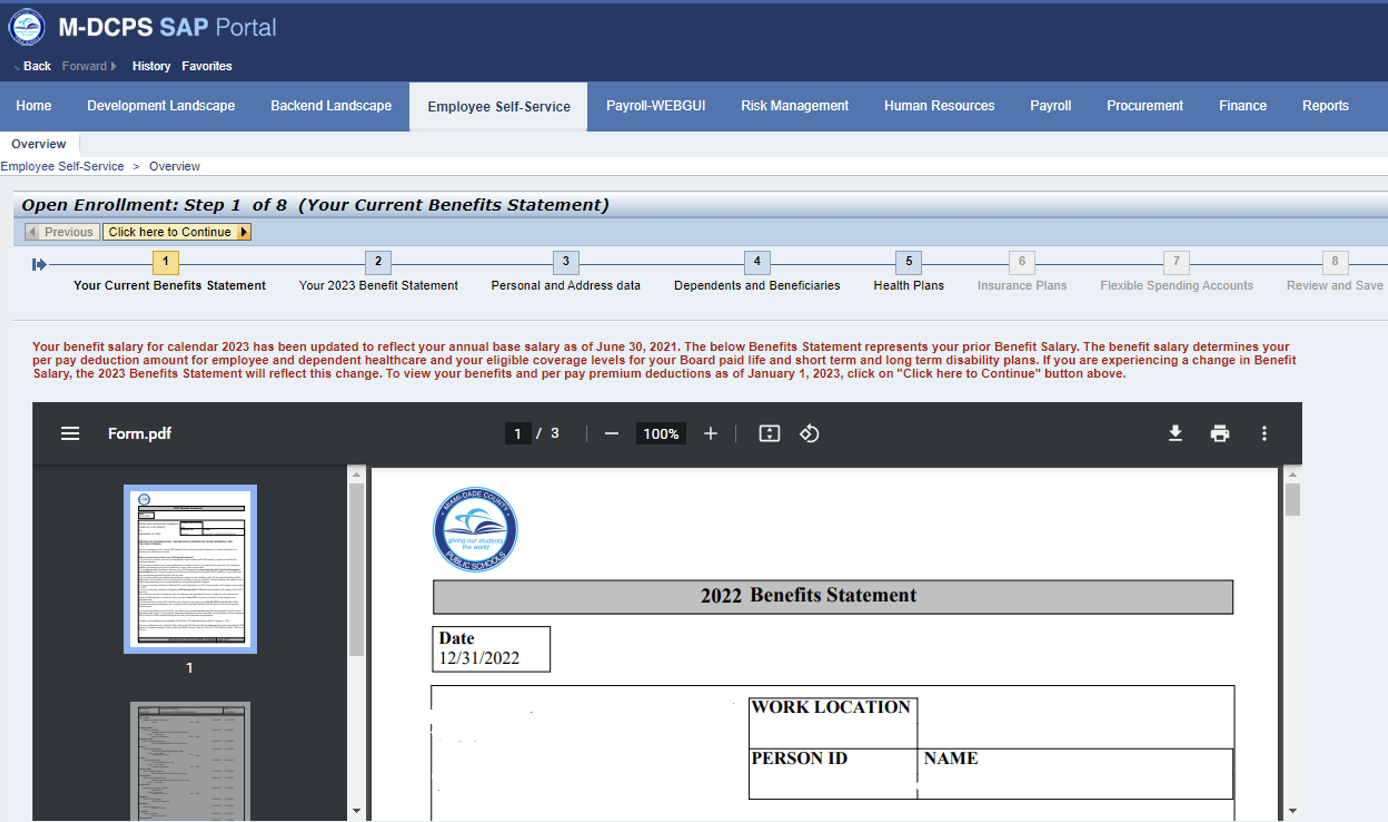Rotate the PDF page
This screenshot has height=822, width=1388.
coord(809,433)
